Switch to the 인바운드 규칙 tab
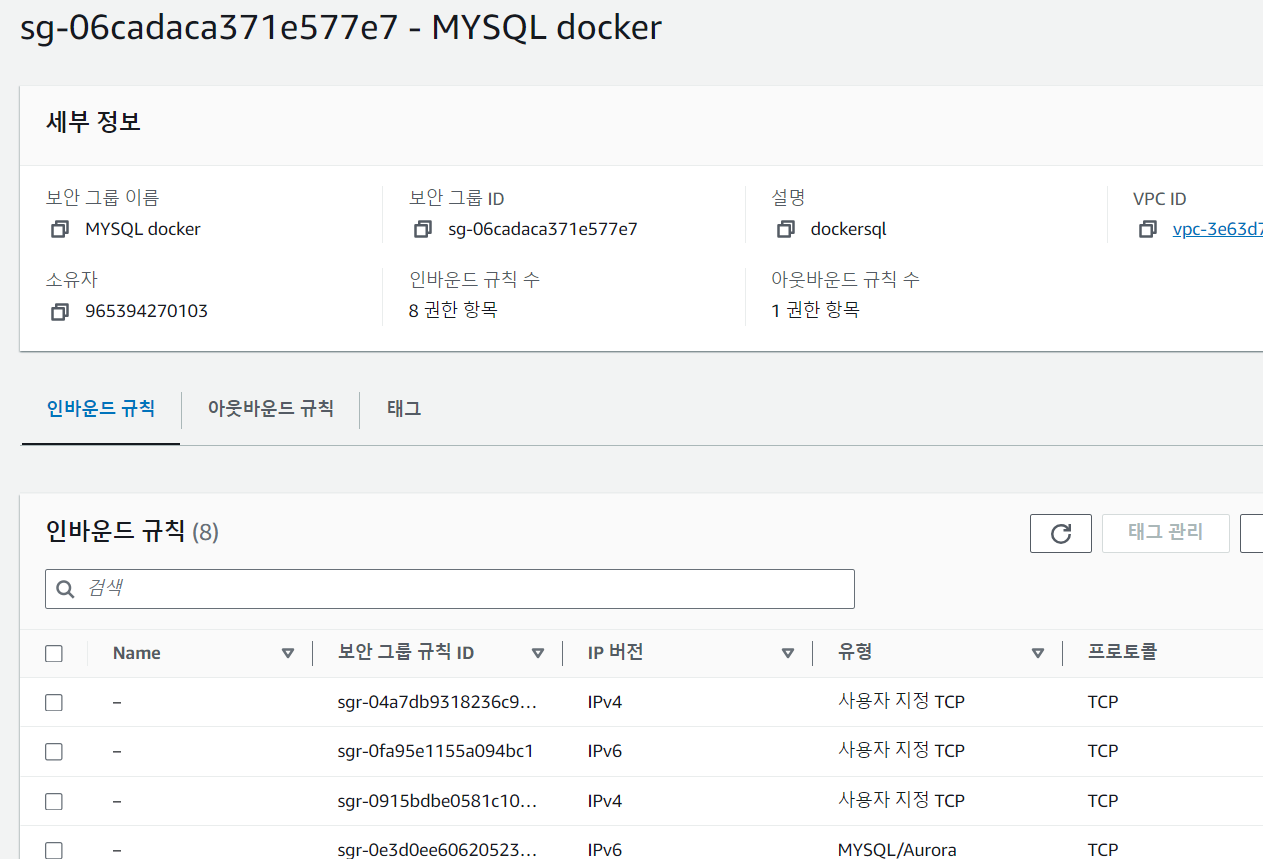The image size is (1263, 859). coord(101,408)
